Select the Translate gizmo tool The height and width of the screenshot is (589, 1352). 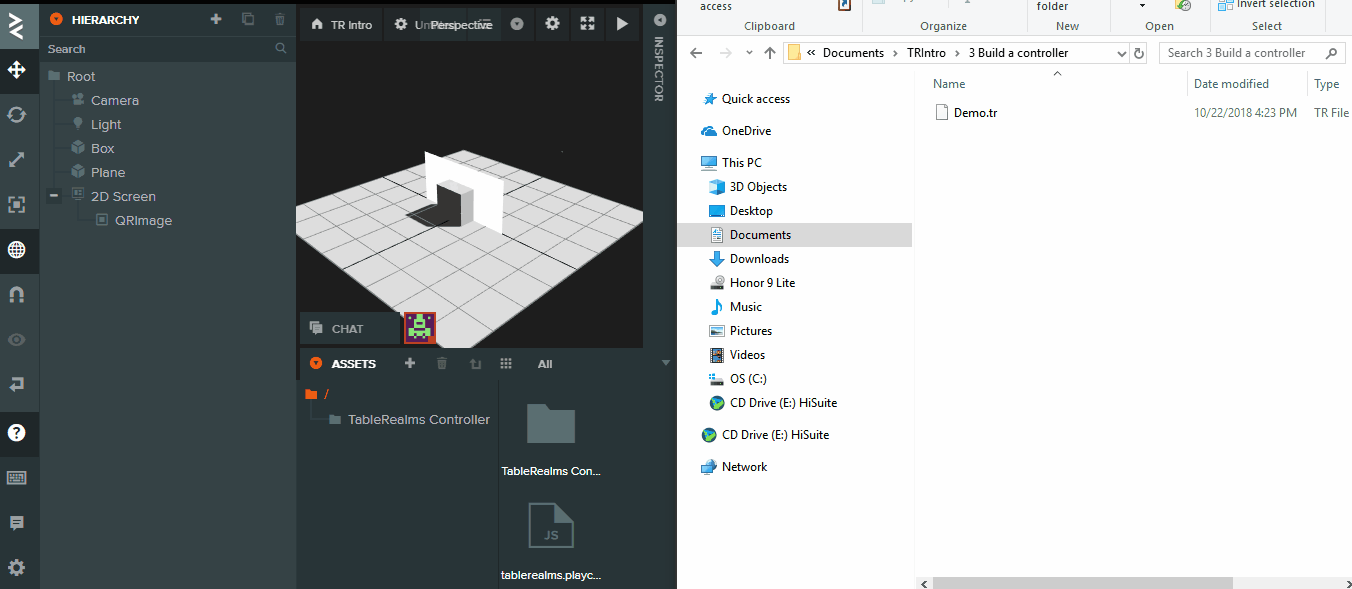(17, 69)
